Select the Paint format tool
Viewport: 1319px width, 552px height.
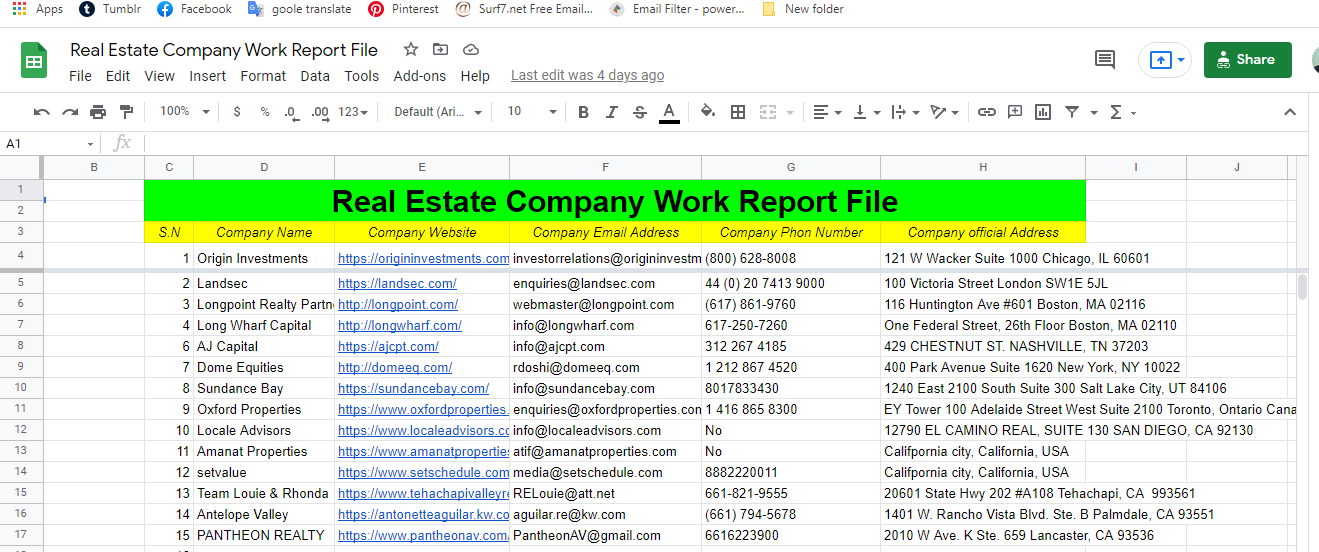126,112
